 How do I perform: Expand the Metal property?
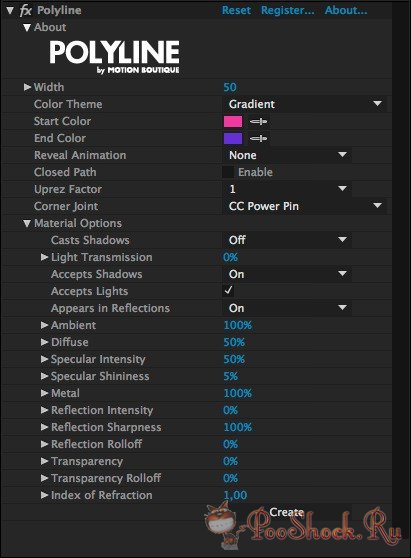pos(44,393)
